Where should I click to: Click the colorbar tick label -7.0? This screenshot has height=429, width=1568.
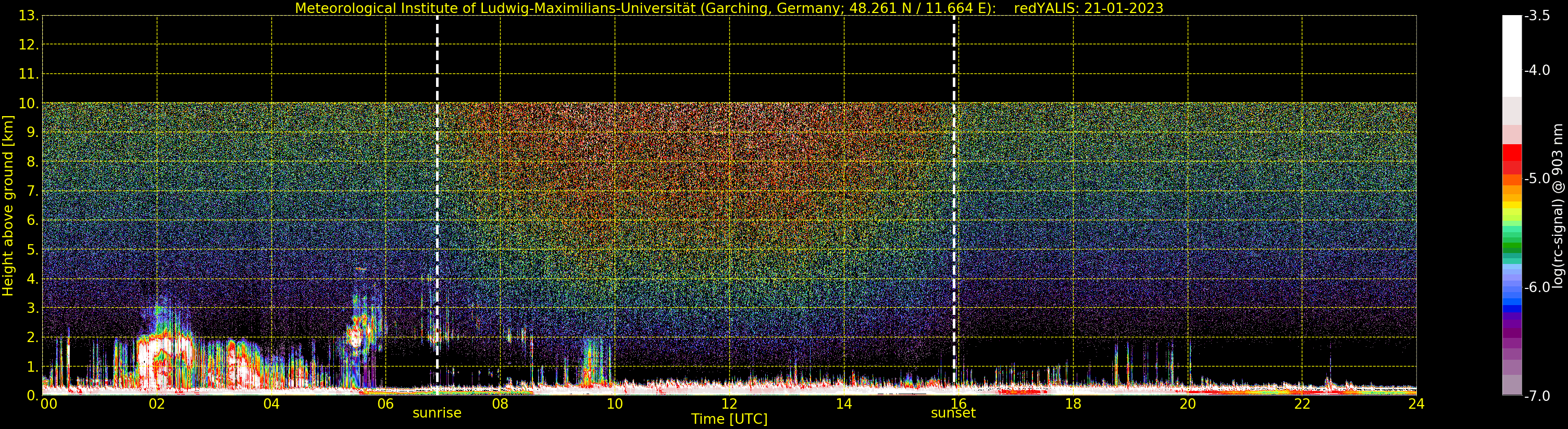(1537, 396)
